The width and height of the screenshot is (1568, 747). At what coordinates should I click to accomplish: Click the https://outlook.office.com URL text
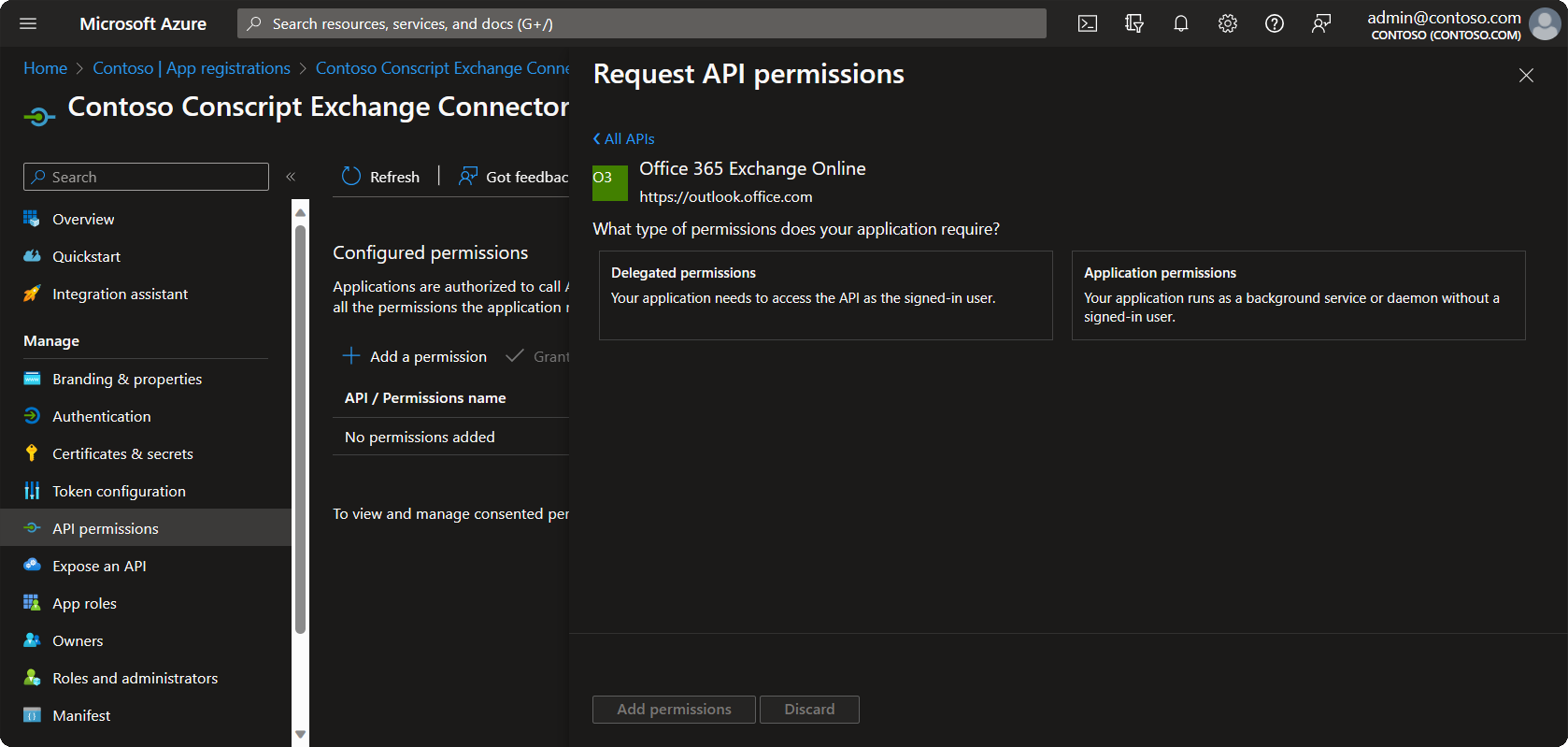(726, 197)
